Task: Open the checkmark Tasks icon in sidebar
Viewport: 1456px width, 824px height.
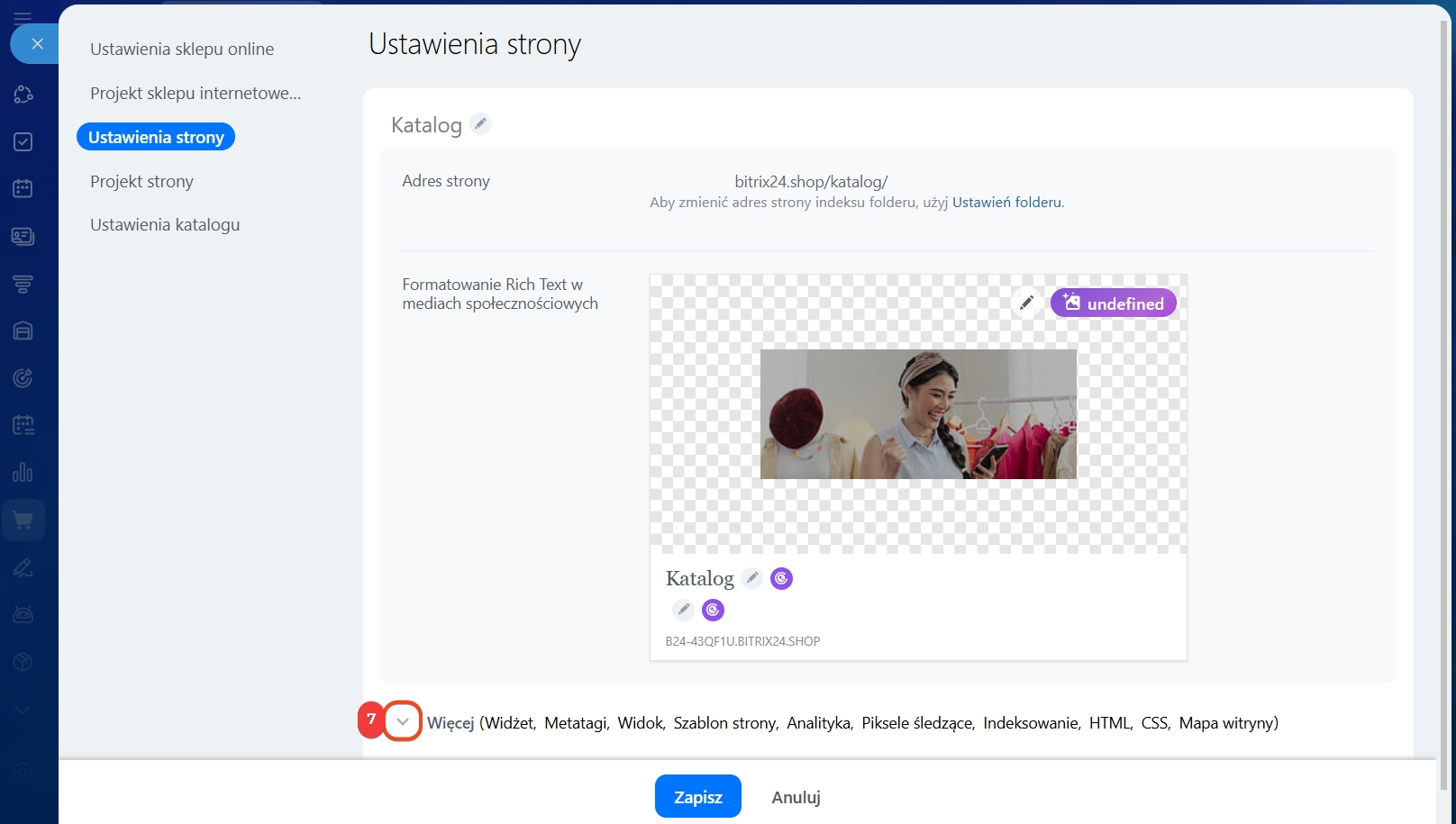Action: pyautogui.click(x=23, y=141)
